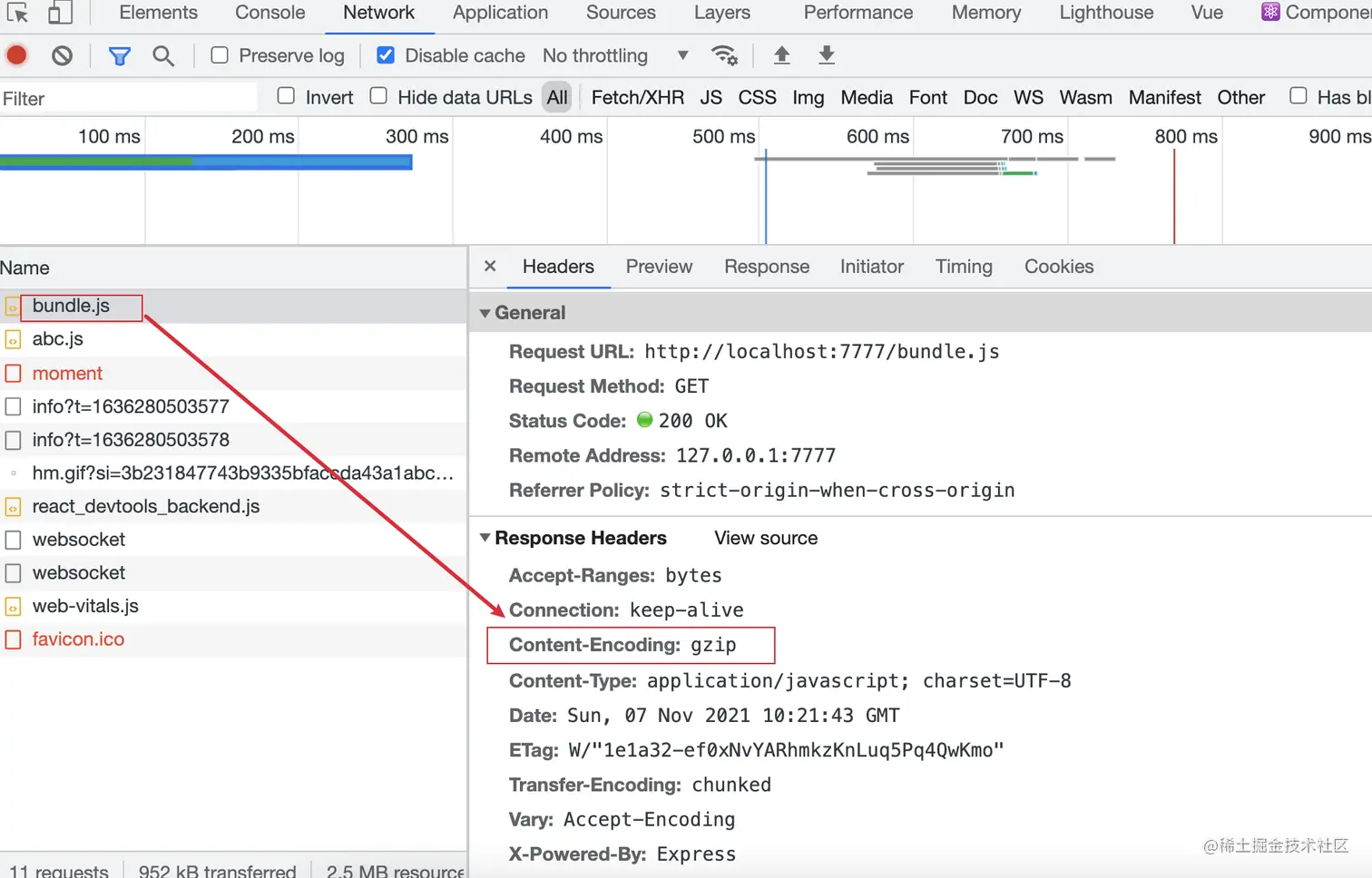Filter requests by Media type
The height and width of the screenshot is (878, 1372).
coord(867,97)
